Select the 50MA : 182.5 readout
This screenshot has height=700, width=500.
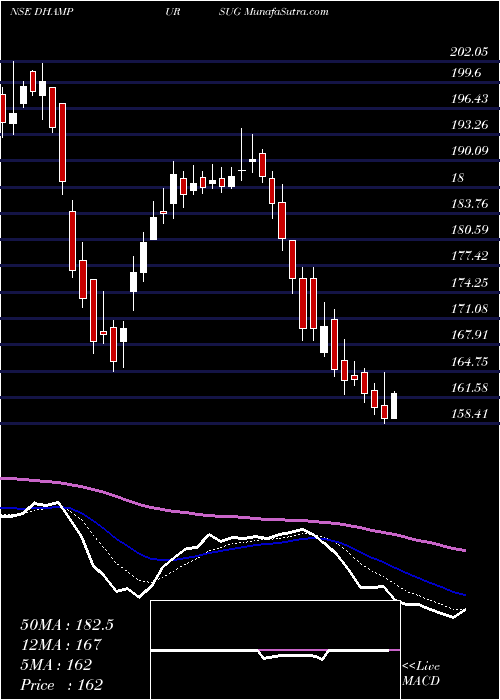point(67,625)
